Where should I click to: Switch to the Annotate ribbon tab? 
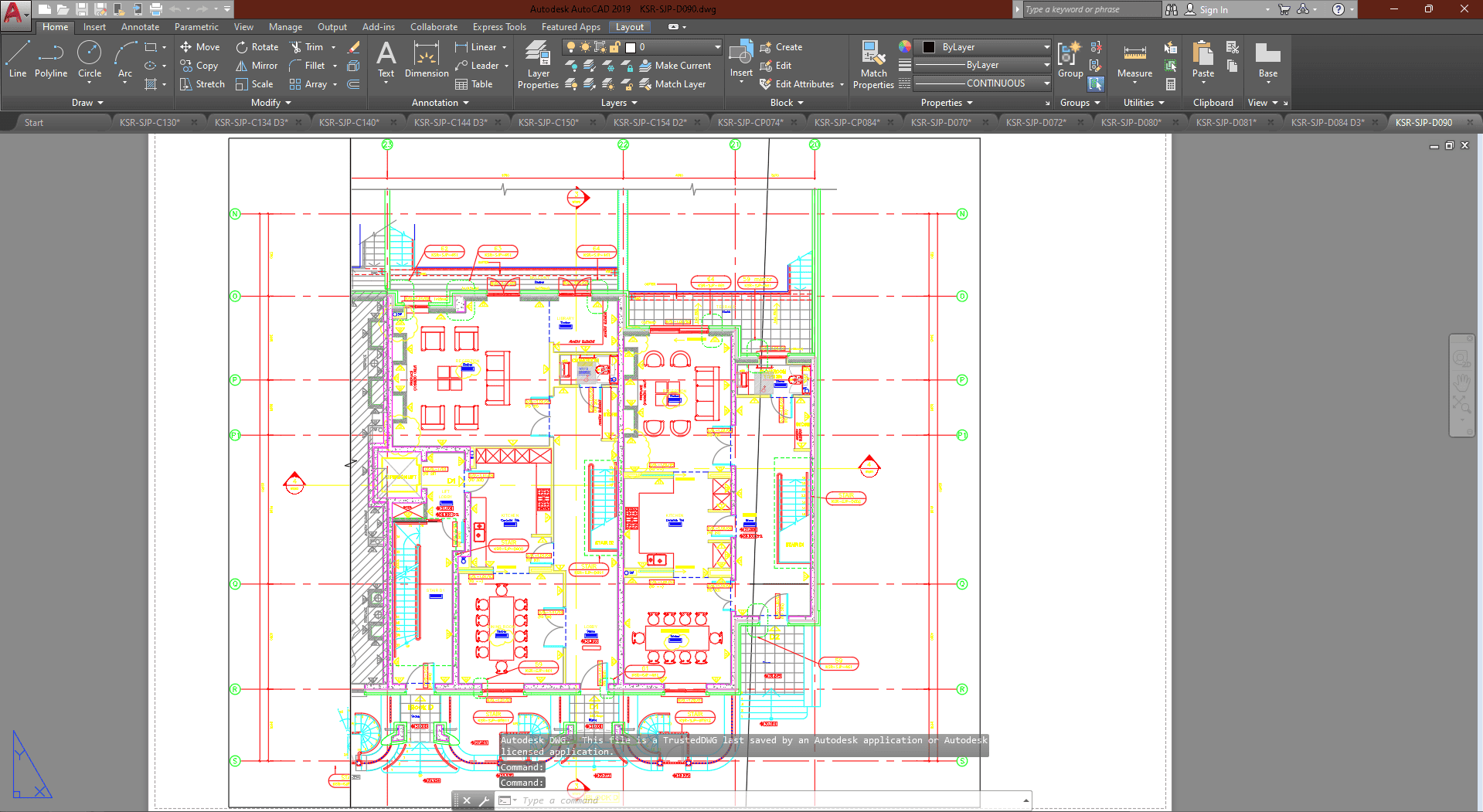click(x=140, y=27)
